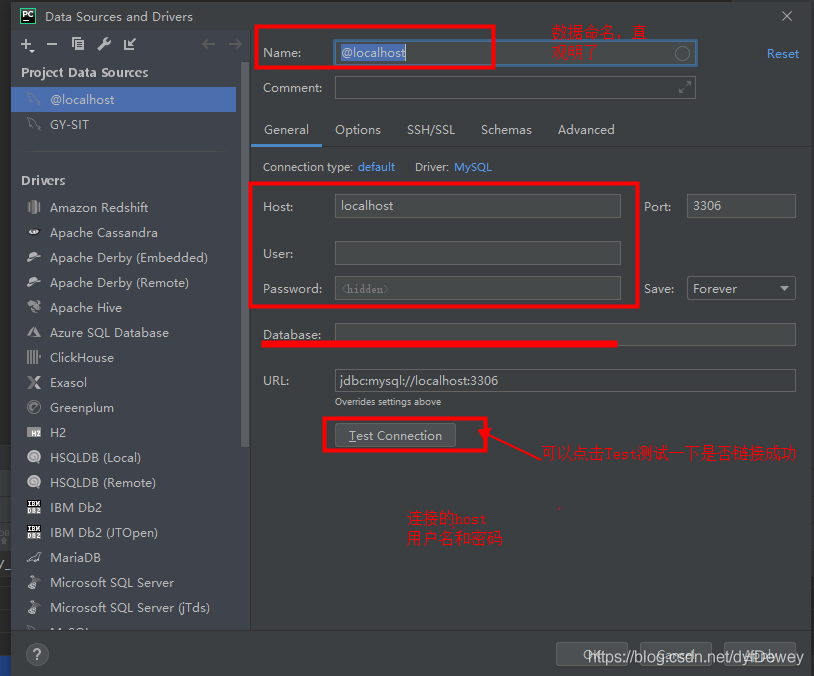Viewport: 814px width, 676px height.
Task: Open the Schemas tab
Action: click(506, 130)
